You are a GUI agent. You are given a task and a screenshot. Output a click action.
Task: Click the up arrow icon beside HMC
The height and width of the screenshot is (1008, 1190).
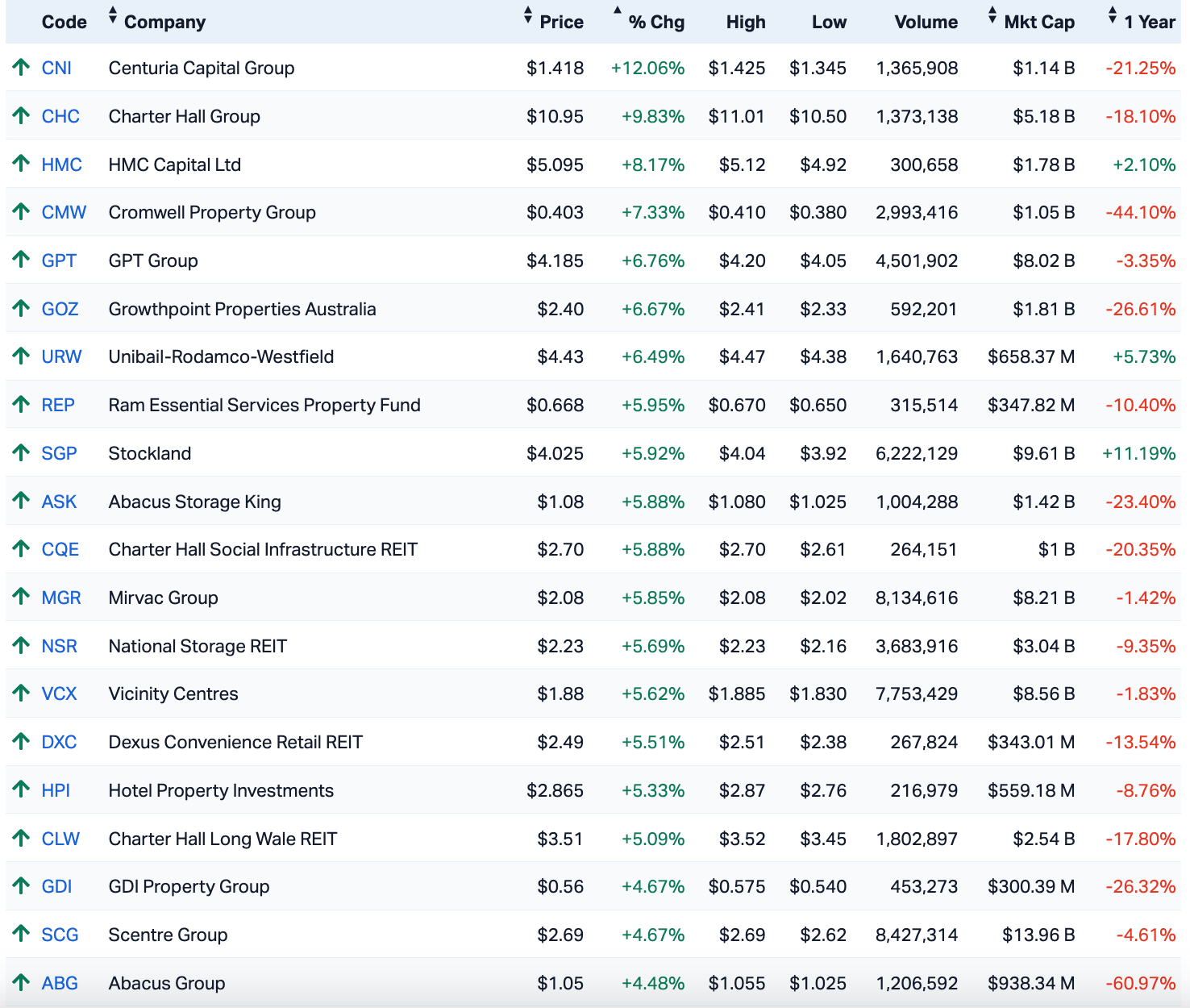[x=21, y=164]
